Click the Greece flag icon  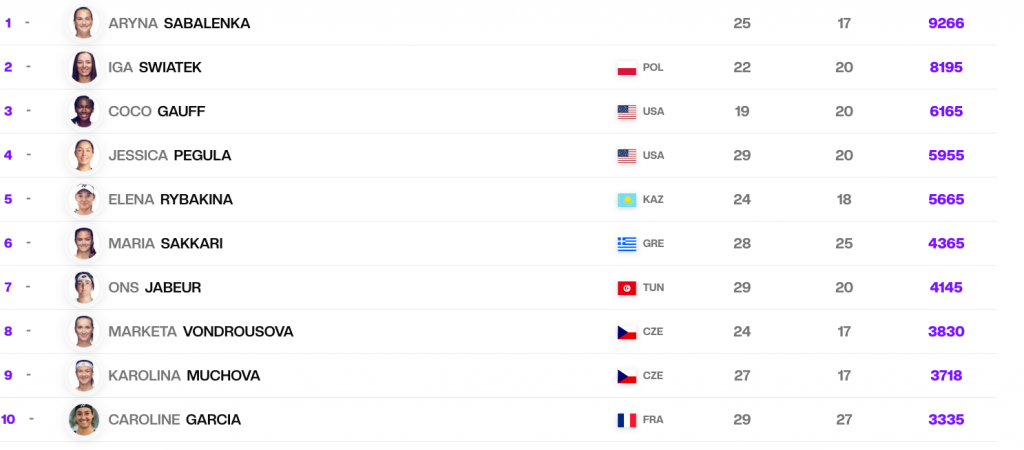point(627,244)
